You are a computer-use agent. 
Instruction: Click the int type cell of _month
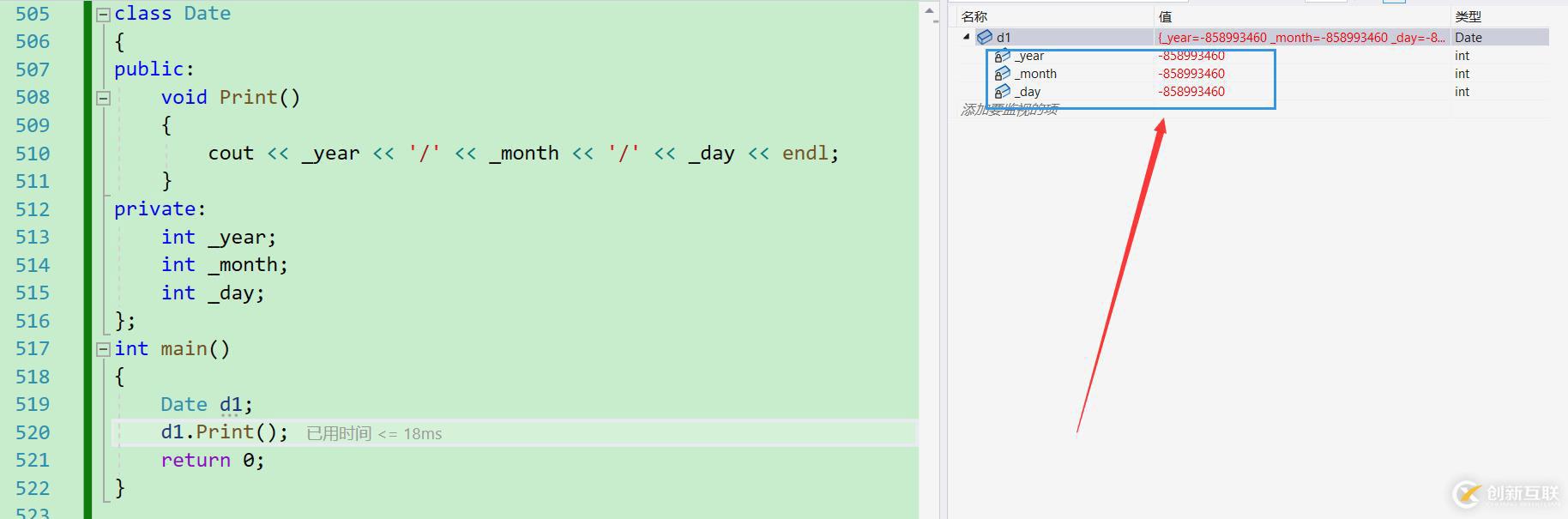1462,74
